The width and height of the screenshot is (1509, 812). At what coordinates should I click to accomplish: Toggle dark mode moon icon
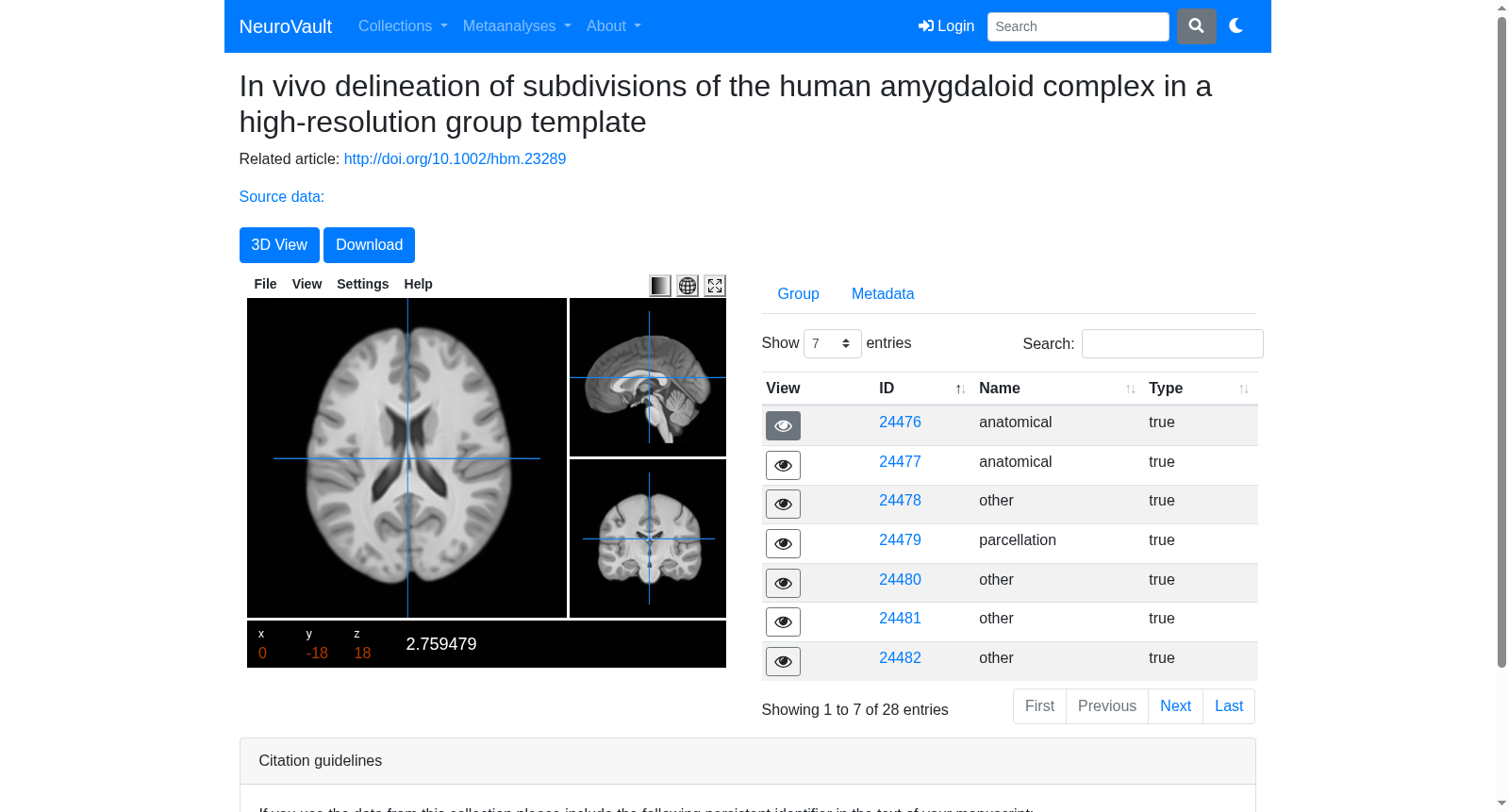click(x=1235, y=26)
